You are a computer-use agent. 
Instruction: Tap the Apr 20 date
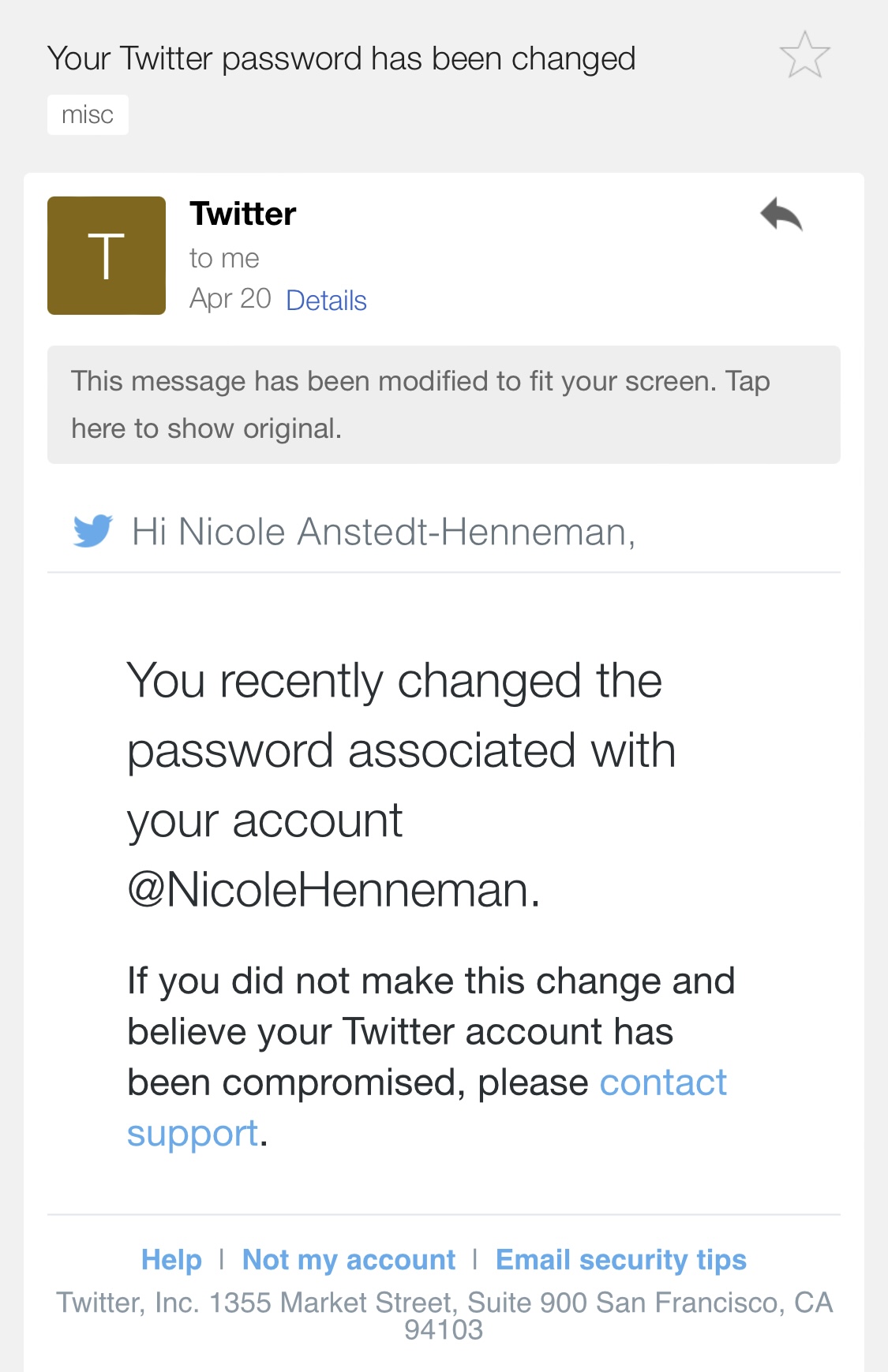pos(230,299)
